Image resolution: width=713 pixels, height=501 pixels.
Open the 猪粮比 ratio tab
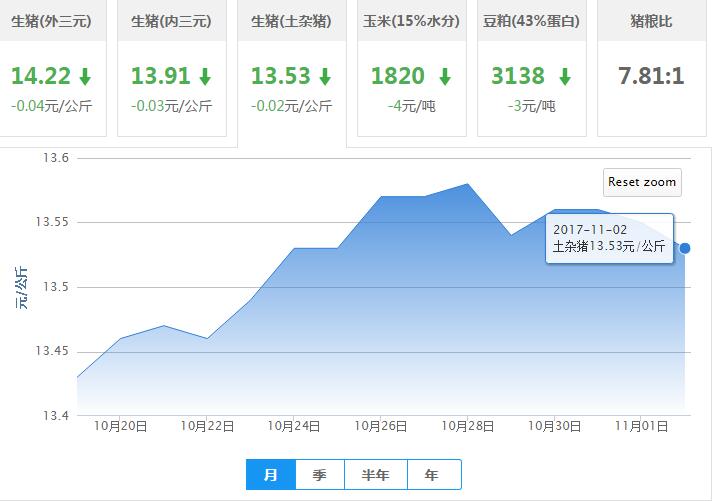[x=651, y=21]
